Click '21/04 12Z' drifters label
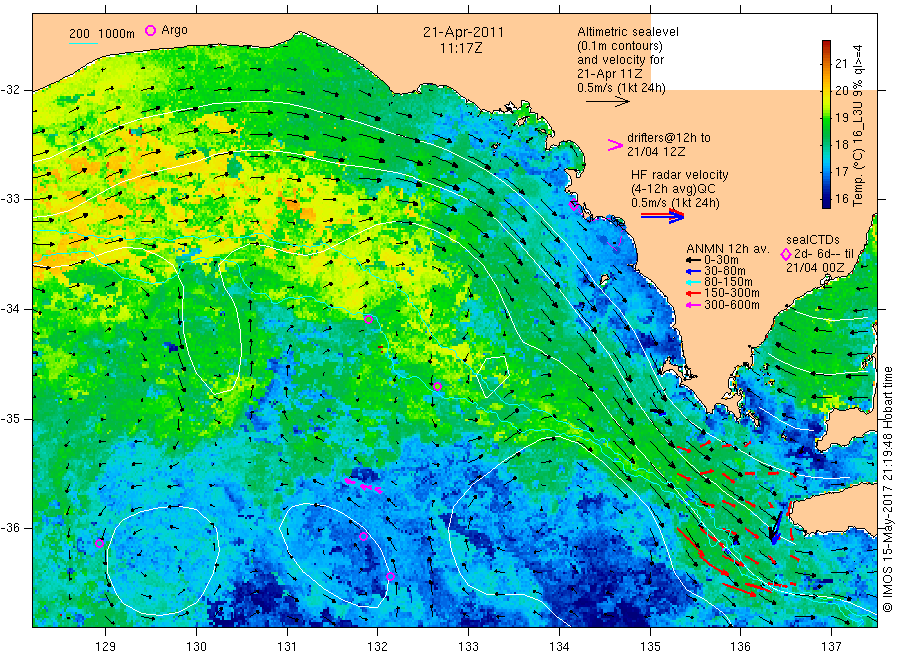 point(656,152)
